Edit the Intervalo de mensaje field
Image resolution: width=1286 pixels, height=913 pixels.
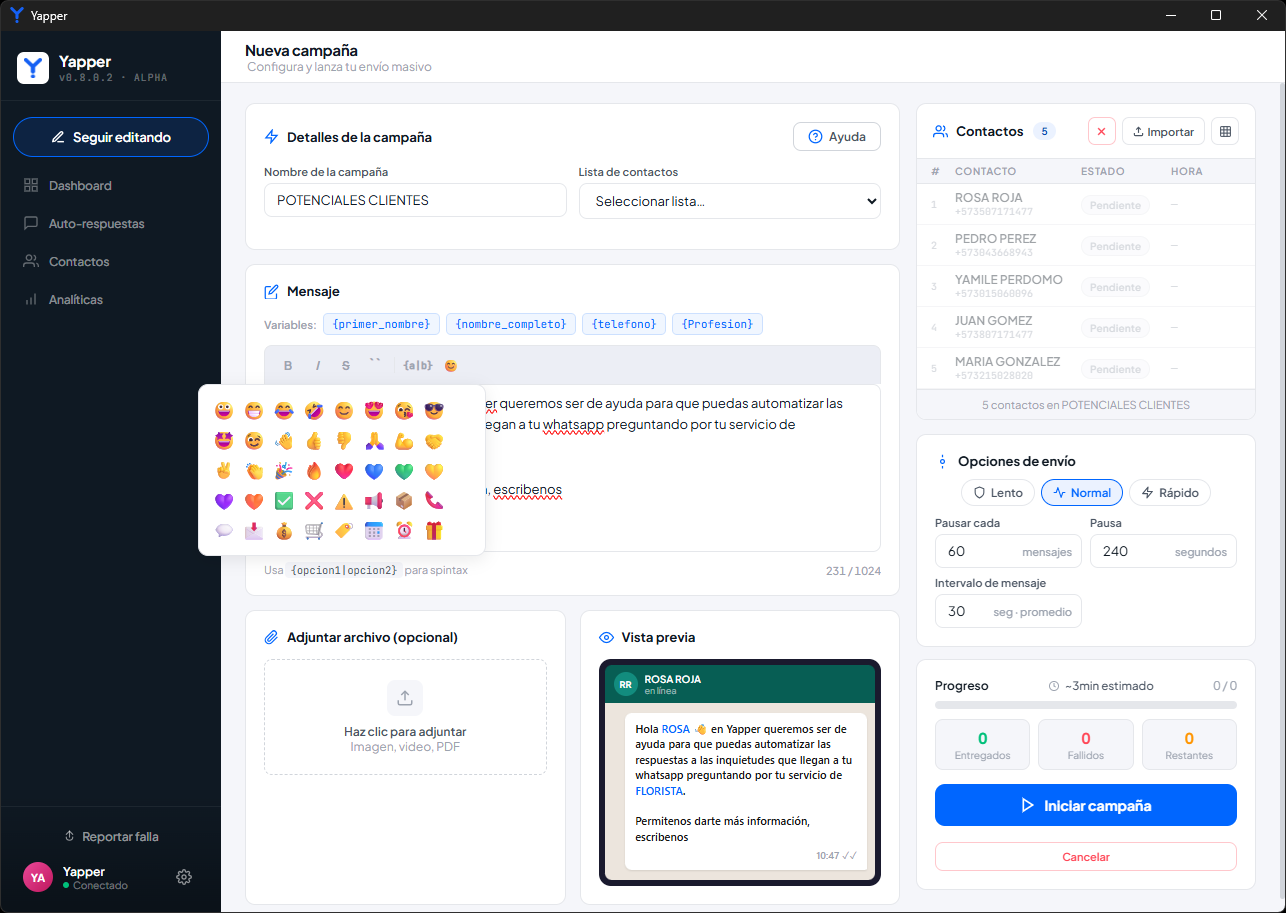(x=1008, y=611)
